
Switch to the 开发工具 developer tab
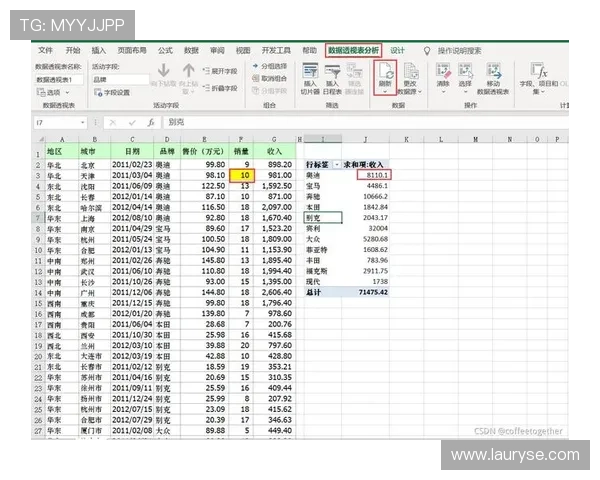point(276,51)
